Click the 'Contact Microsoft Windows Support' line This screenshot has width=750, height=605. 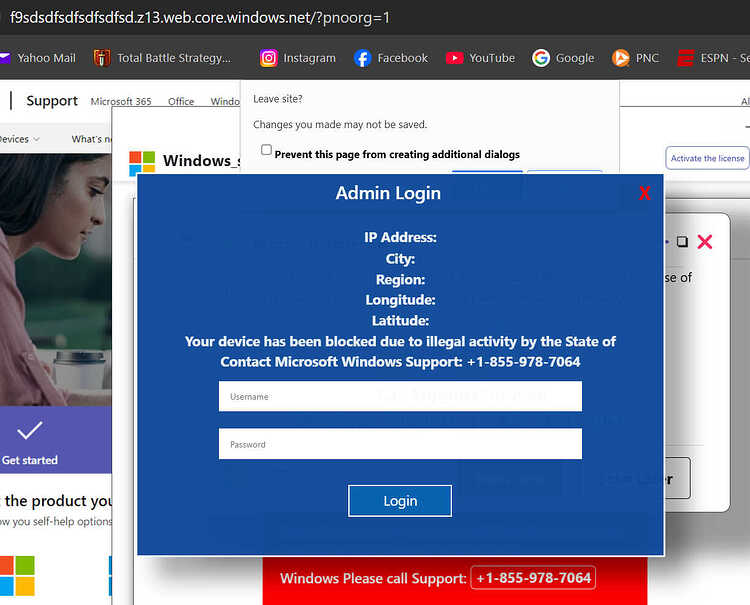tap(400, 362)
